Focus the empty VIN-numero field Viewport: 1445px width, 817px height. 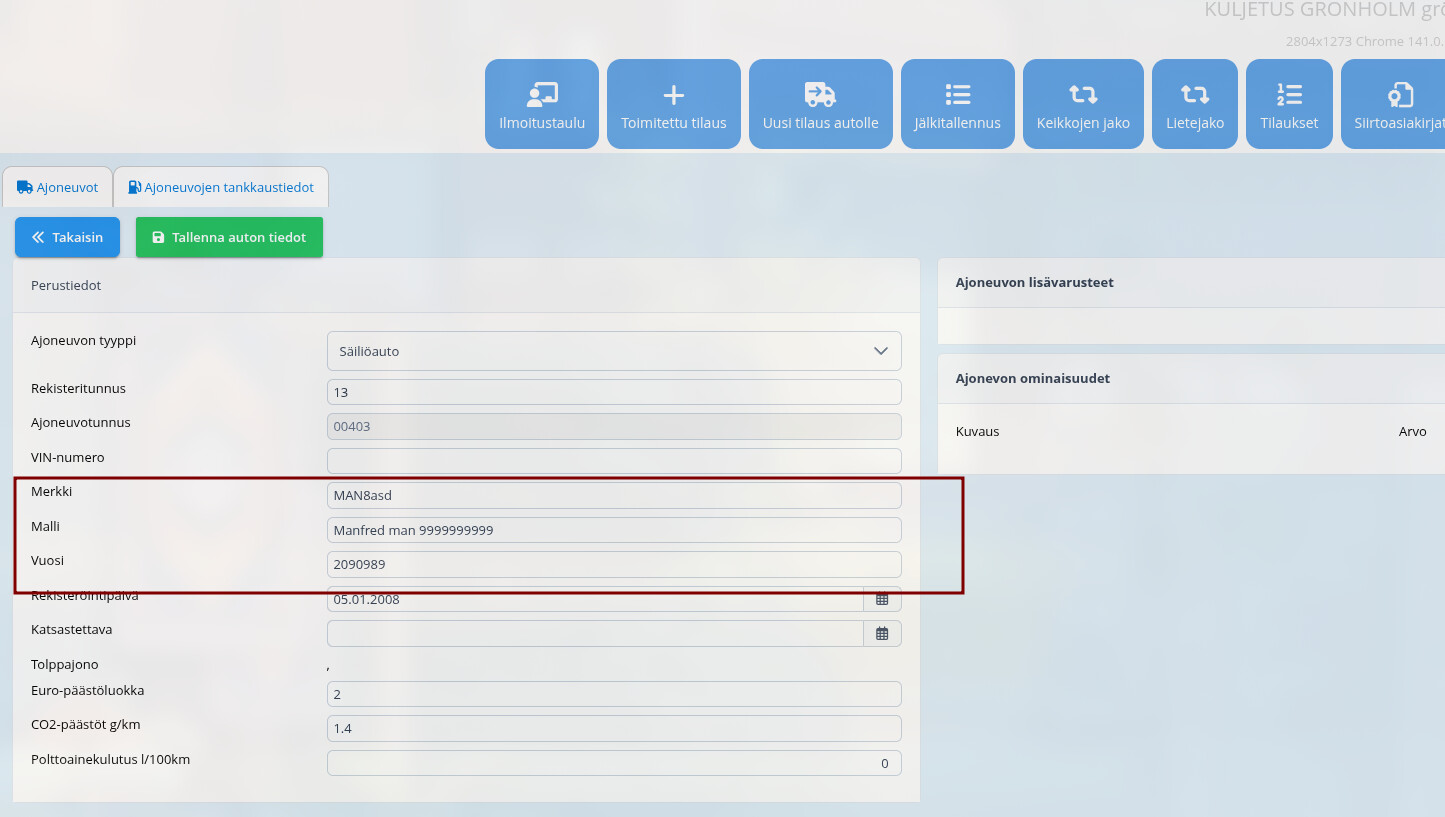(x=614, y=461)
